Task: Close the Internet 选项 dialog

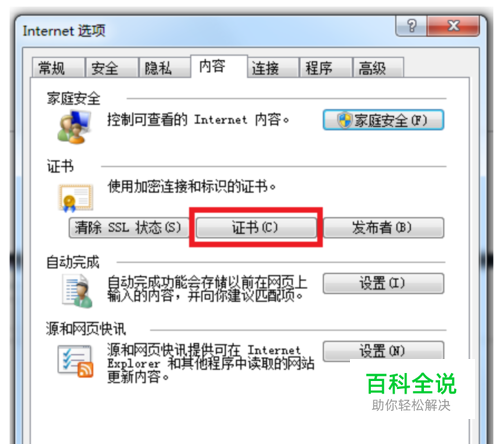Action: (x=453, y=26)
